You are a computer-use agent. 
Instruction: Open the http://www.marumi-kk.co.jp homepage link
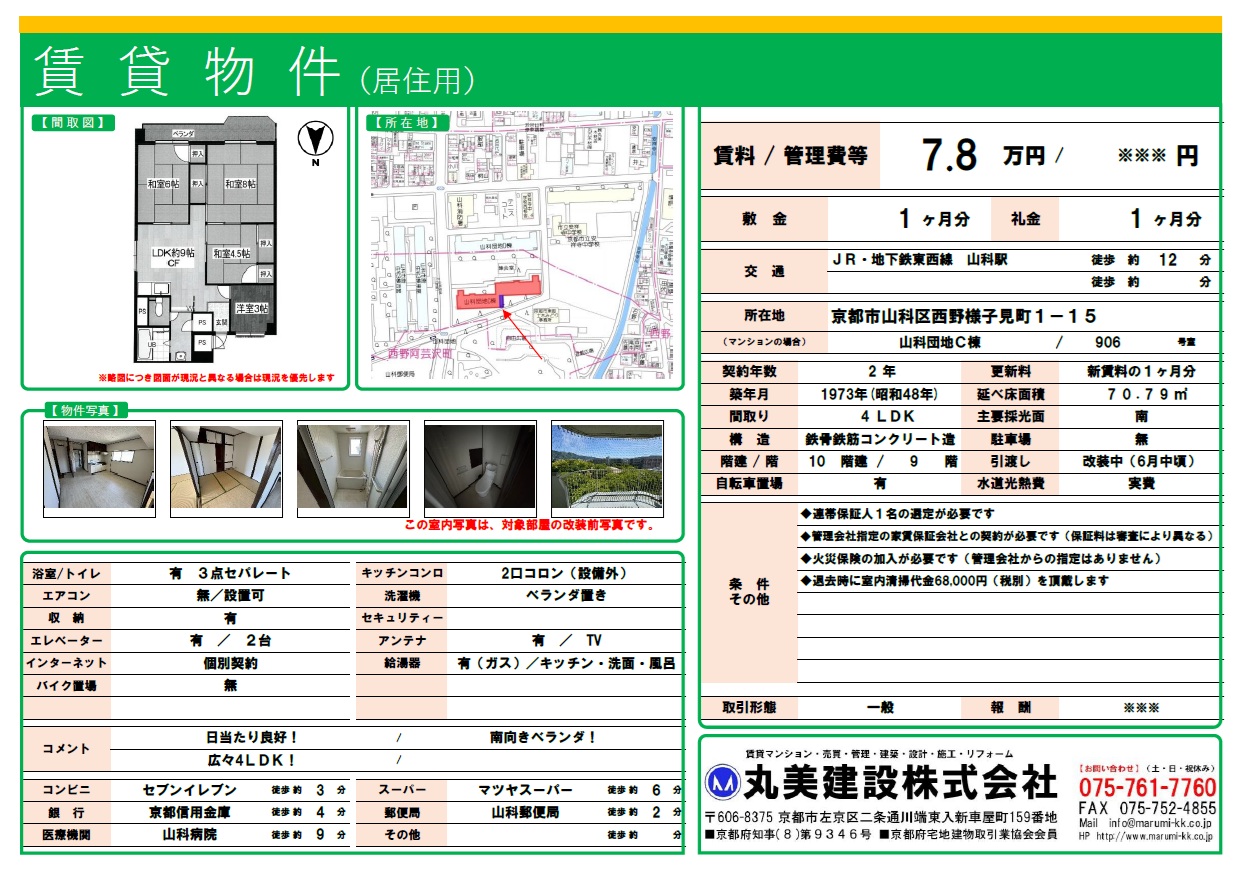[x=1155, y=836]
